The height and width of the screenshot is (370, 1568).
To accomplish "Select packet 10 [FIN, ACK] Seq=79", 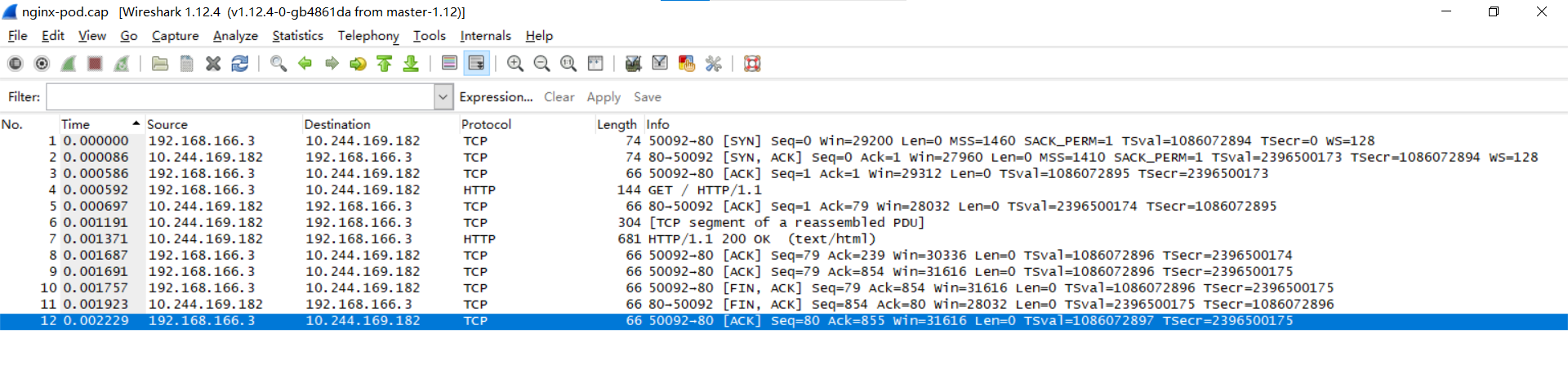I will (x=784, y=288).
